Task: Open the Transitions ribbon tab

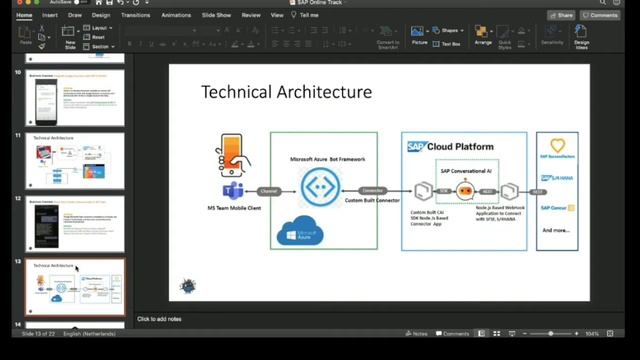Action: point(136,15)
